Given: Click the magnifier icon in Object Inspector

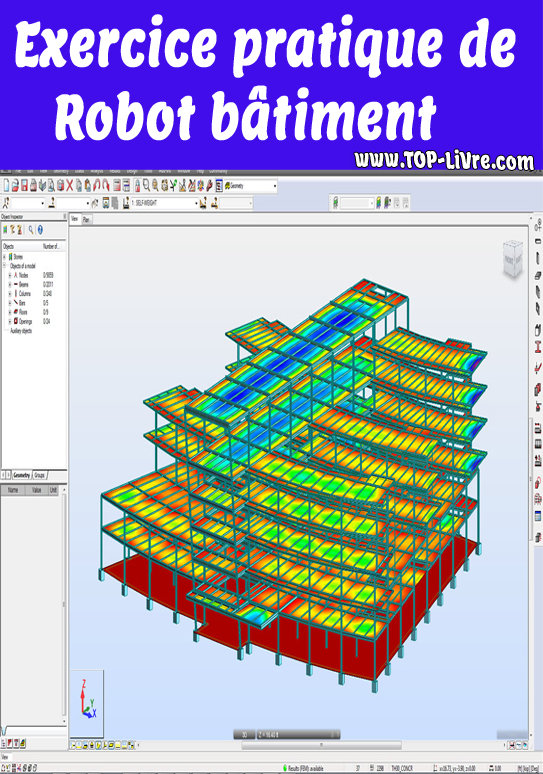Looking at the screenshot, I should [x=31, y=230].
